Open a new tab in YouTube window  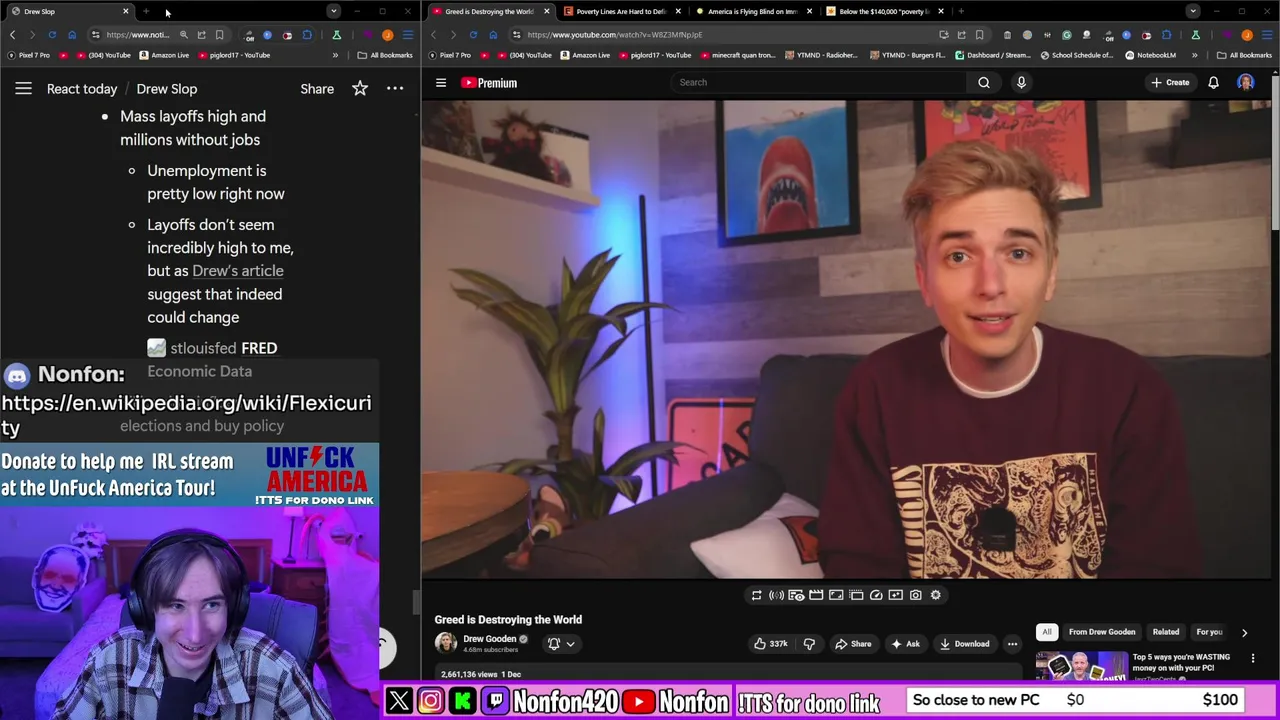tap(961, 11)
